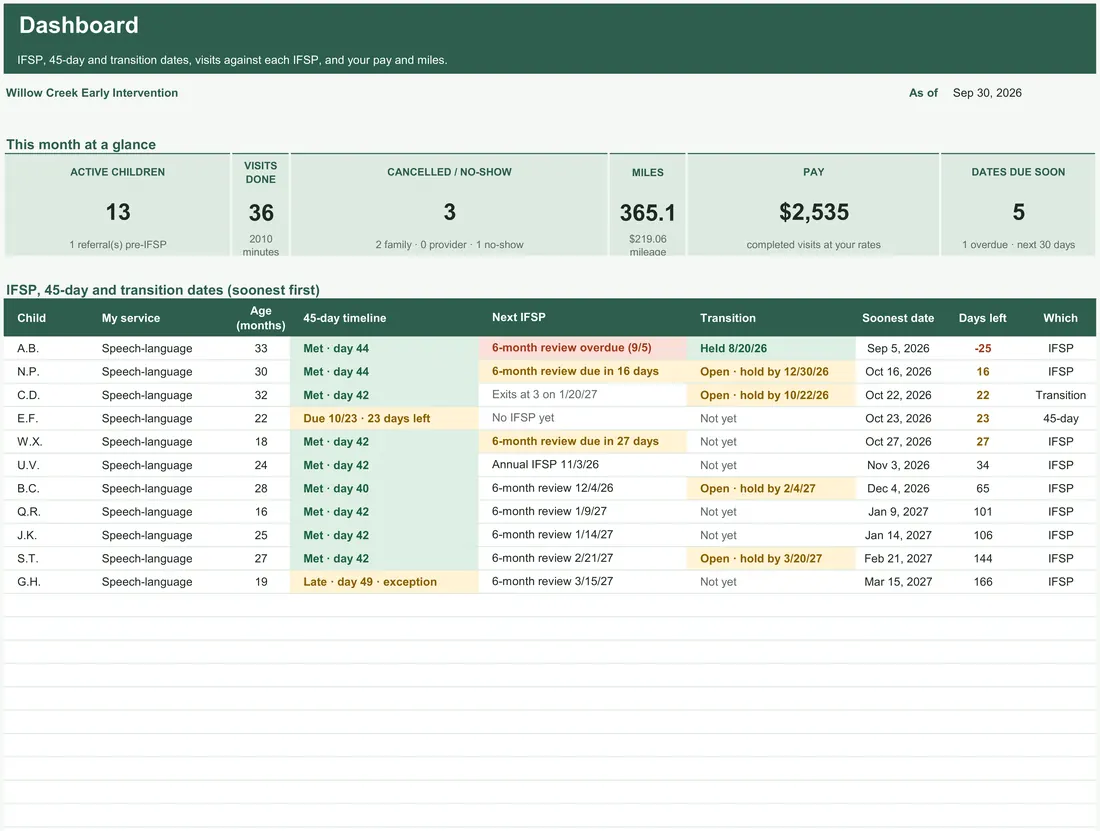Click the 'Soonest date' column header
This screenshot has height=831, width=1100.
[x=898, y=318]
